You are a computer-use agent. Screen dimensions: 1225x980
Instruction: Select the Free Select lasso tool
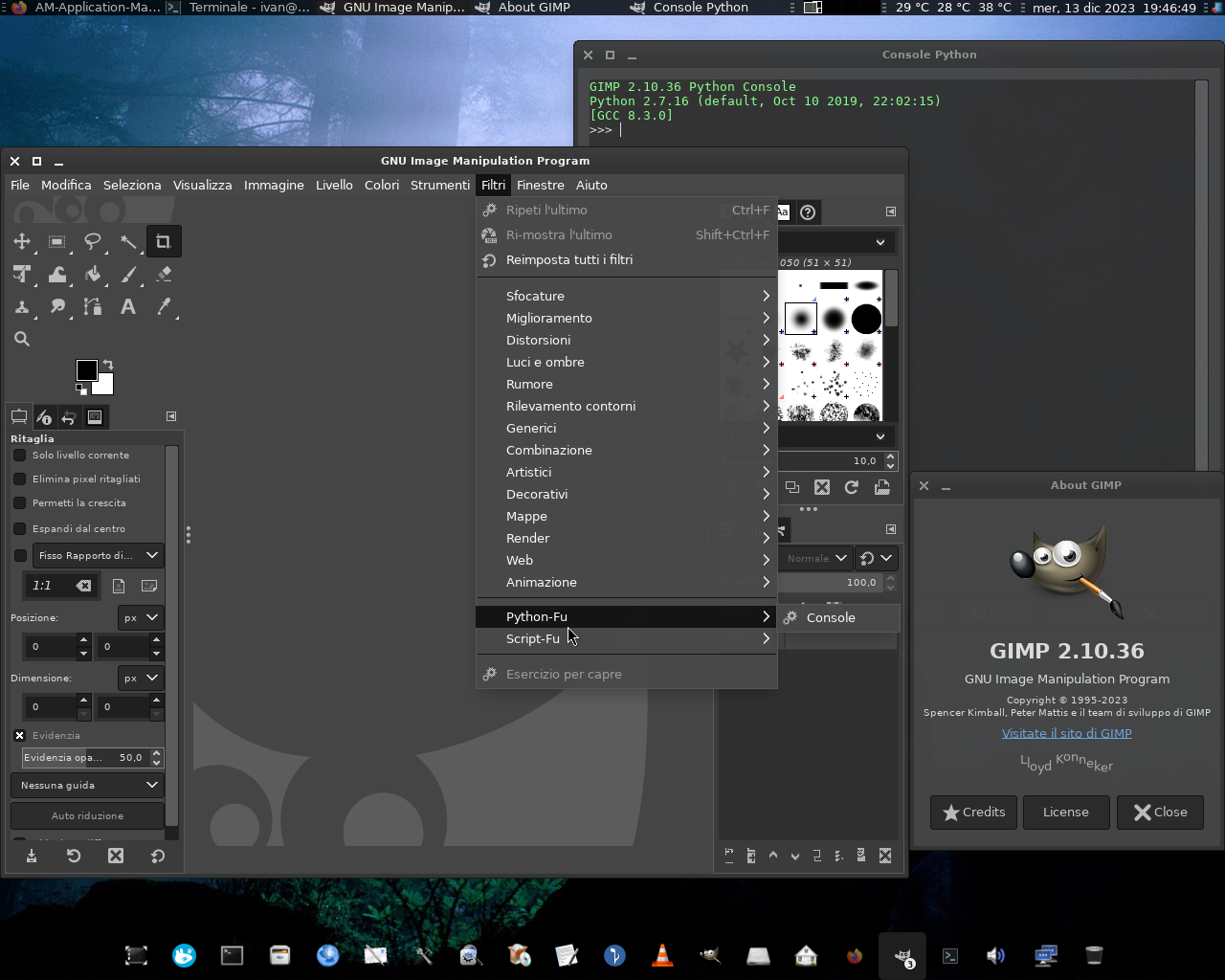click(93, 241)
